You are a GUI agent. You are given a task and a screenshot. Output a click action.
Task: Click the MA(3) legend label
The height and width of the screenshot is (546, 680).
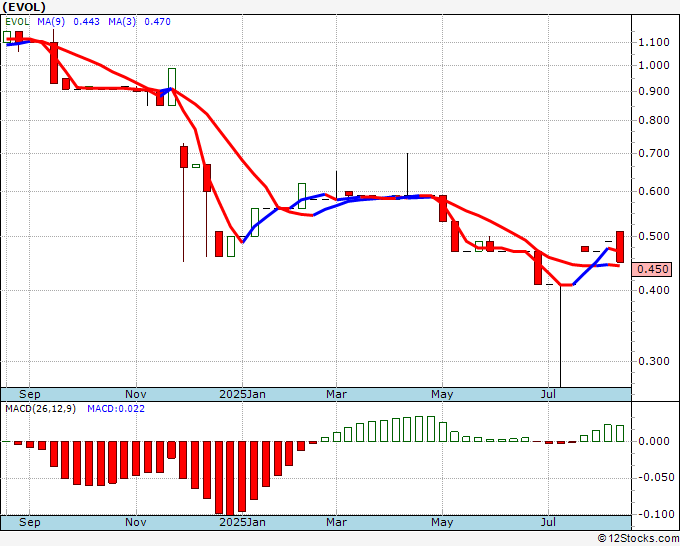[x=122, y=22]
